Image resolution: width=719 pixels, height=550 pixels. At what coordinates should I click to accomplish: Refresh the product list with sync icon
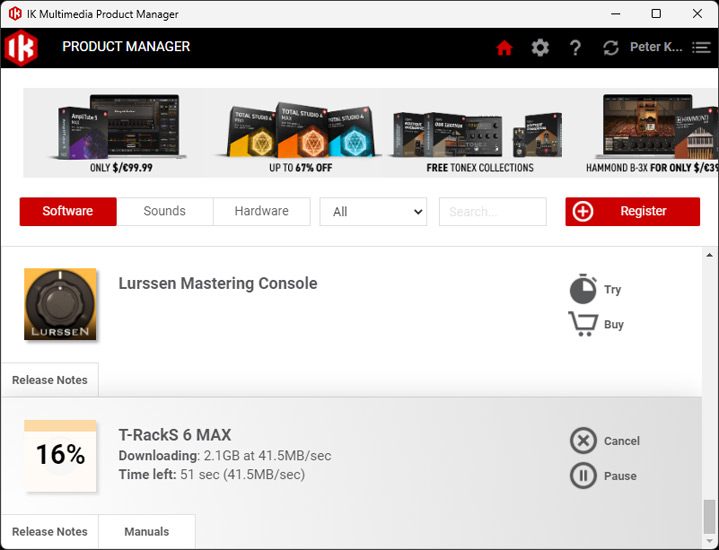610,48
